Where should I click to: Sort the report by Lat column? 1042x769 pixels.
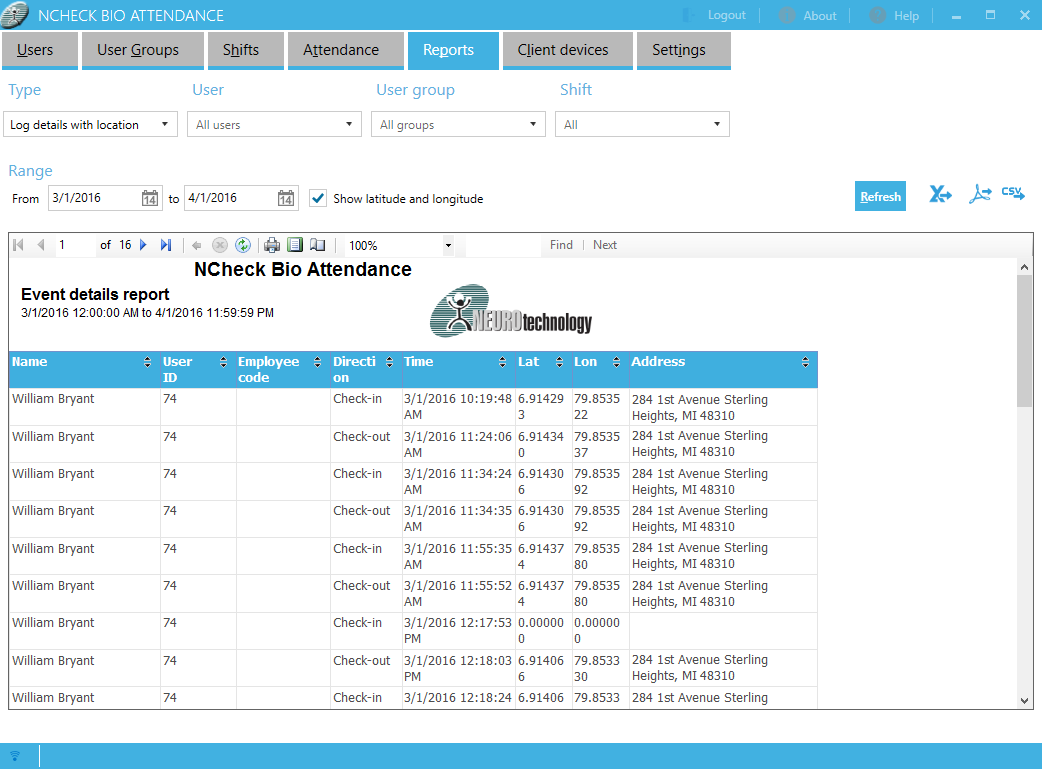coord(560,362)
